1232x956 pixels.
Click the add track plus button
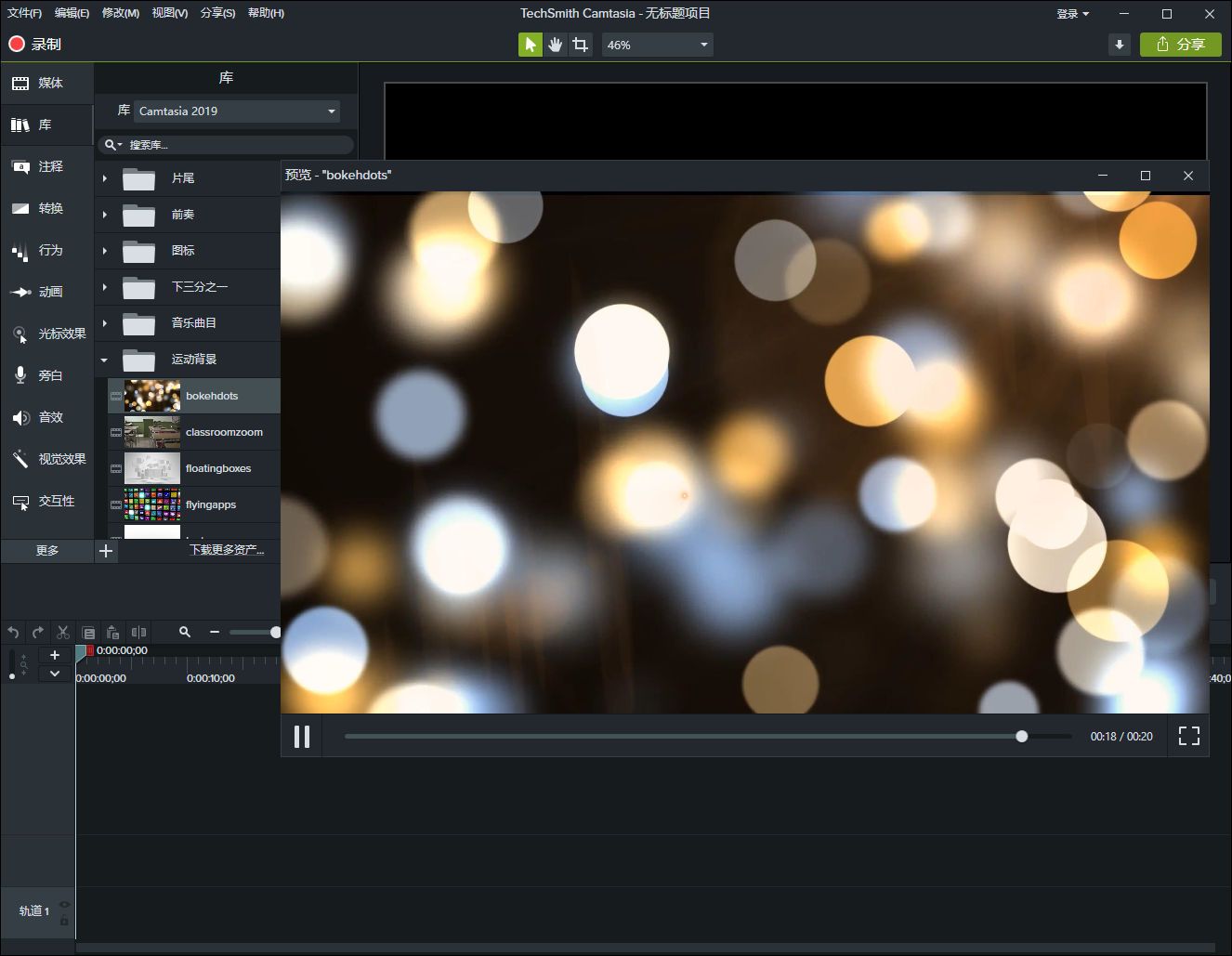click(55, 655)
